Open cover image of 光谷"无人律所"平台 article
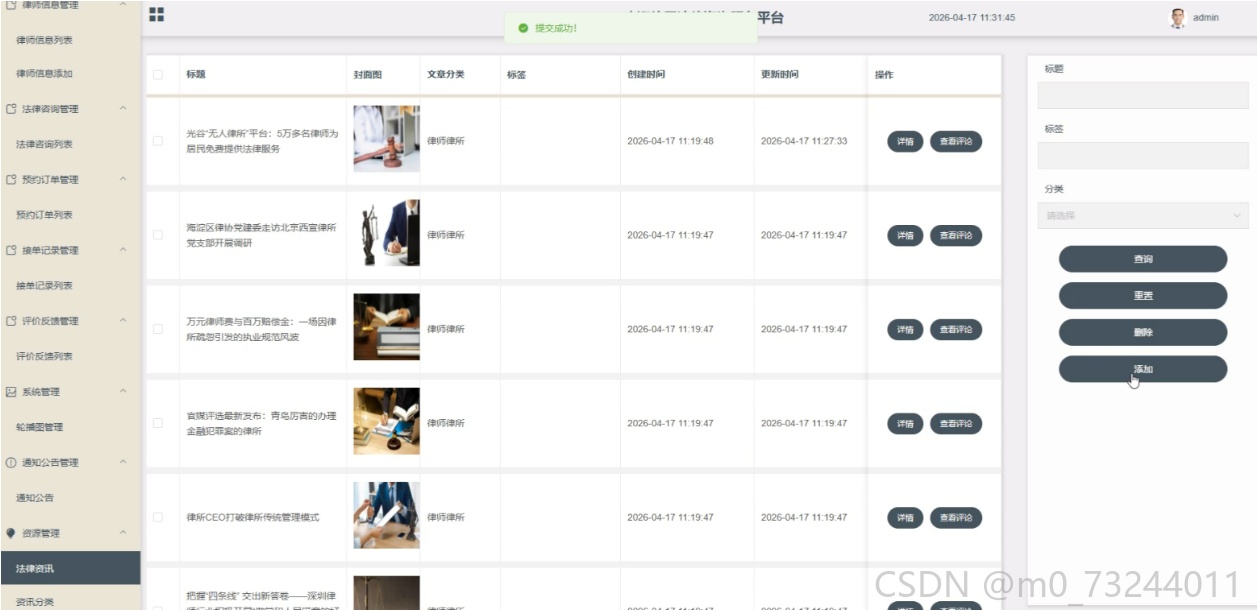 (386, 139)
